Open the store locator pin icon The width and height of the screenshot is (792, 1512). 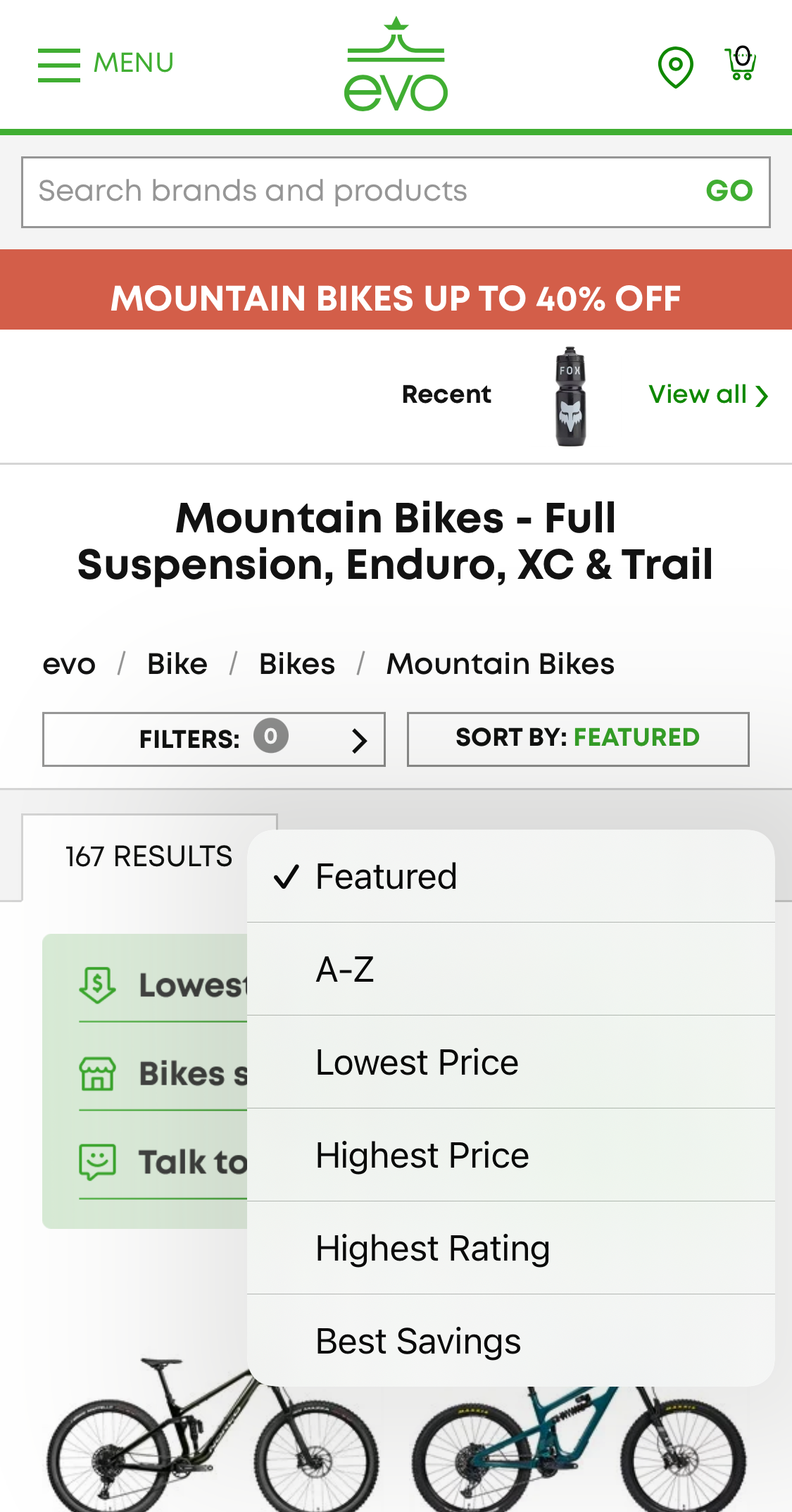tap(674, 65)
